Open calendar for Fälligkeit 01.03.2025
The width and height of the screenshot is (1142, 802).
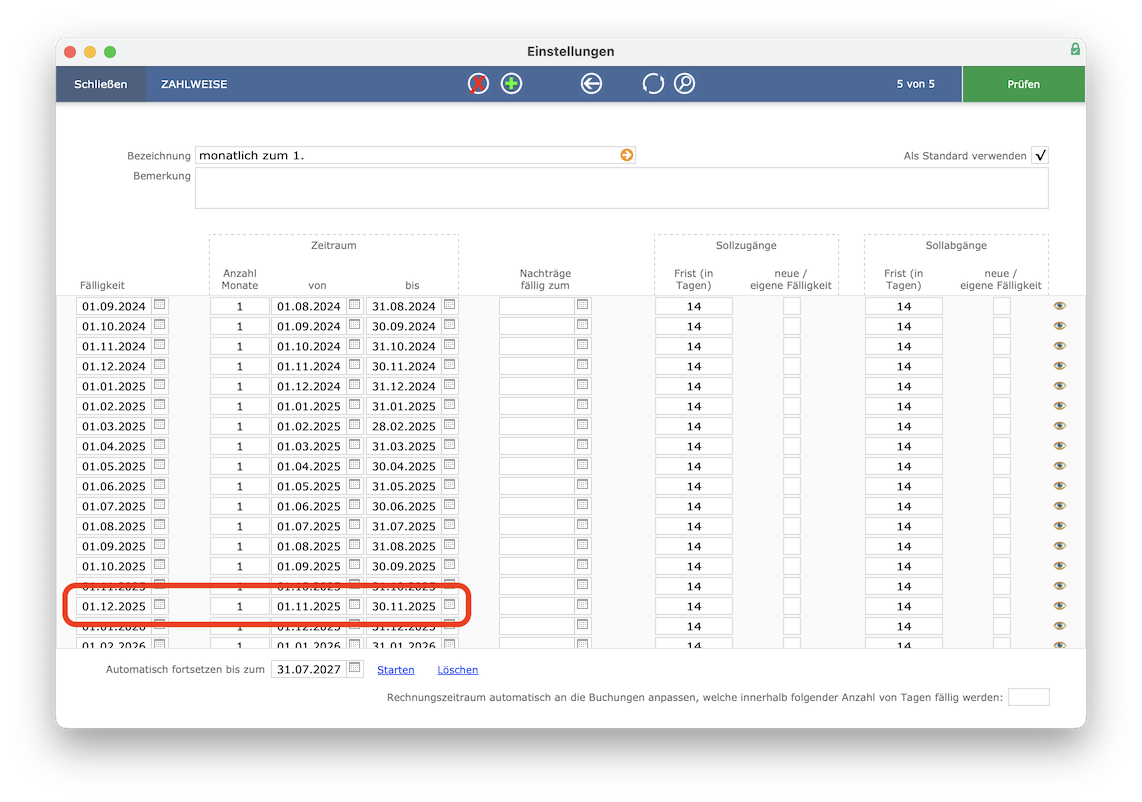click(x=160, y=425)
